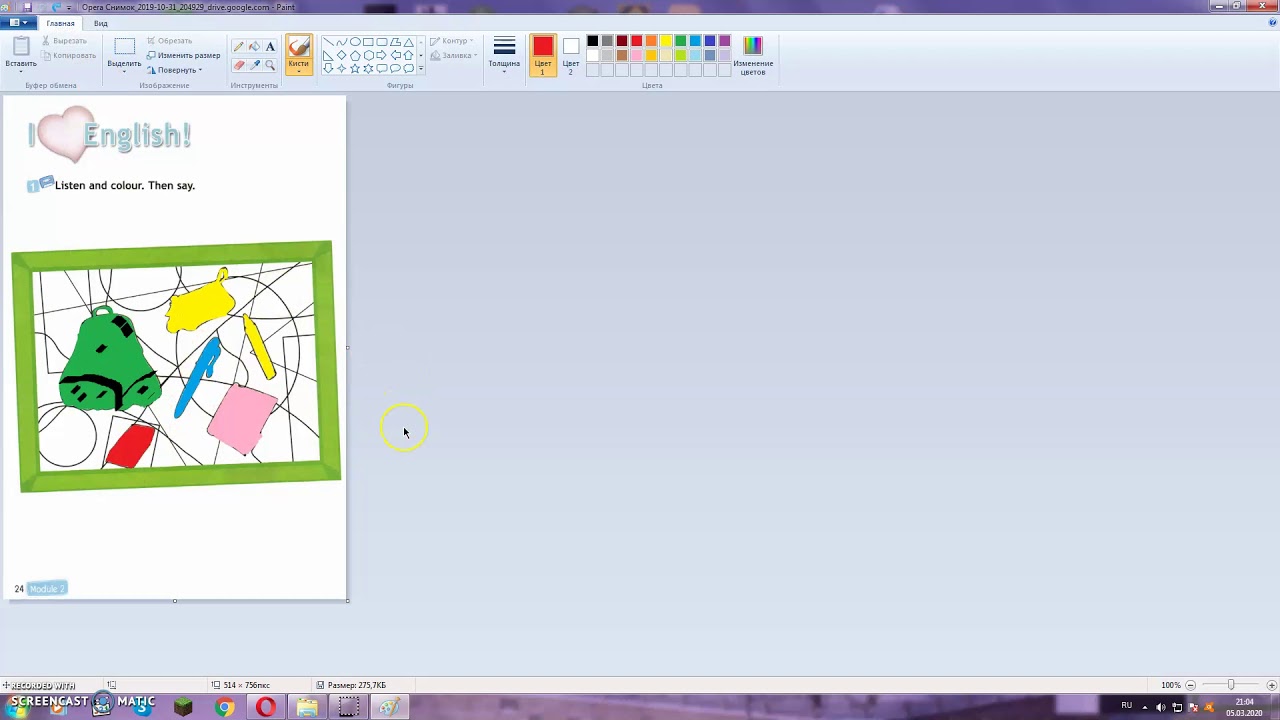1280x720 pixels.
Task: Click Вырезать cut button
Action: click(x=64, y=41)
